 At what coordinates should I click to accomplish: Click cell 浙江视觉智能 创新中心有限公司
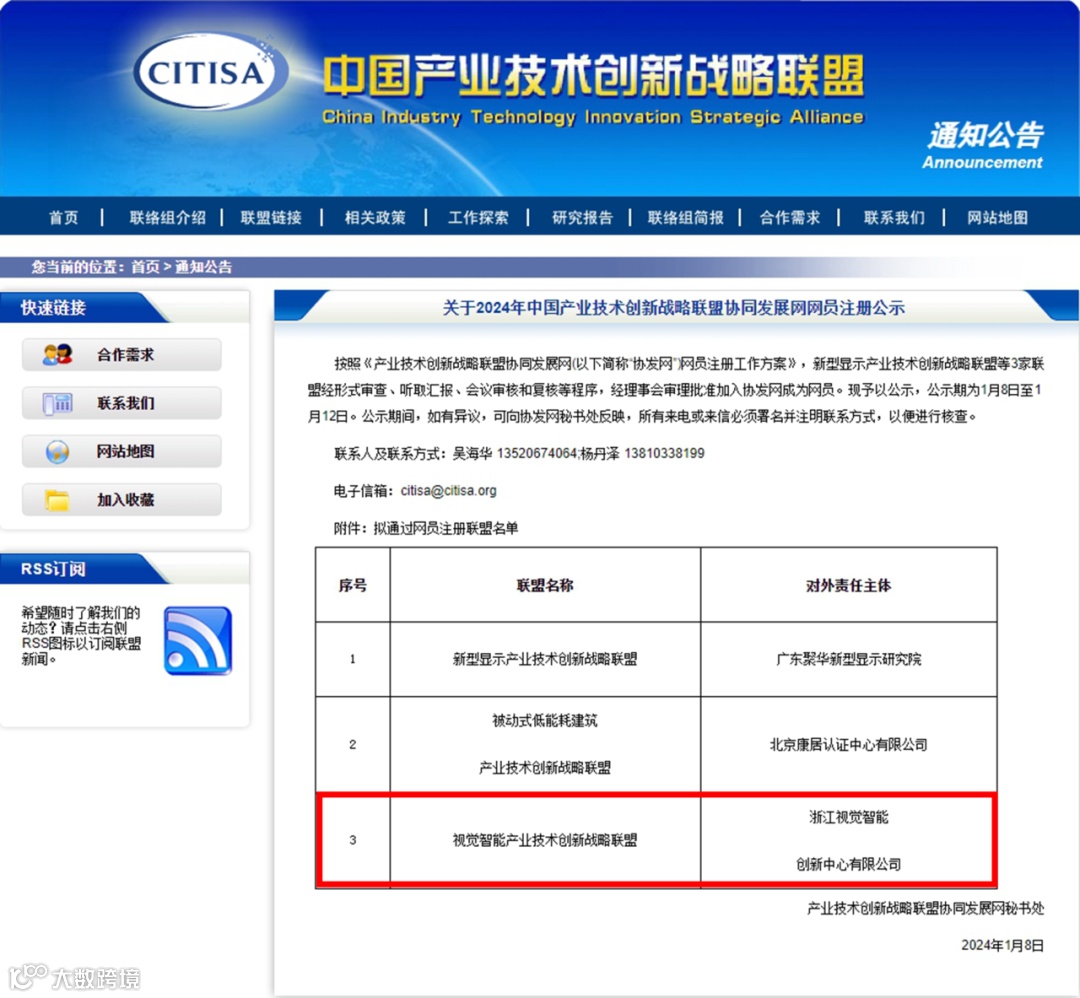pyautogui.click(x=849, y=840)
